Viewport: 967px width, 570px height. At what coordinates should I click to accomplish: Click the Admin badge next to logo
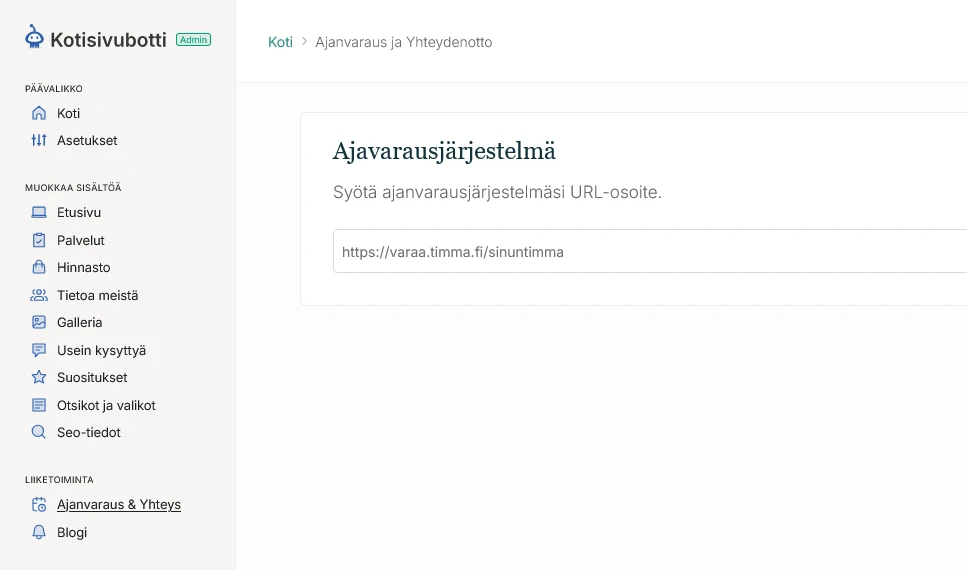click(194, 39)
